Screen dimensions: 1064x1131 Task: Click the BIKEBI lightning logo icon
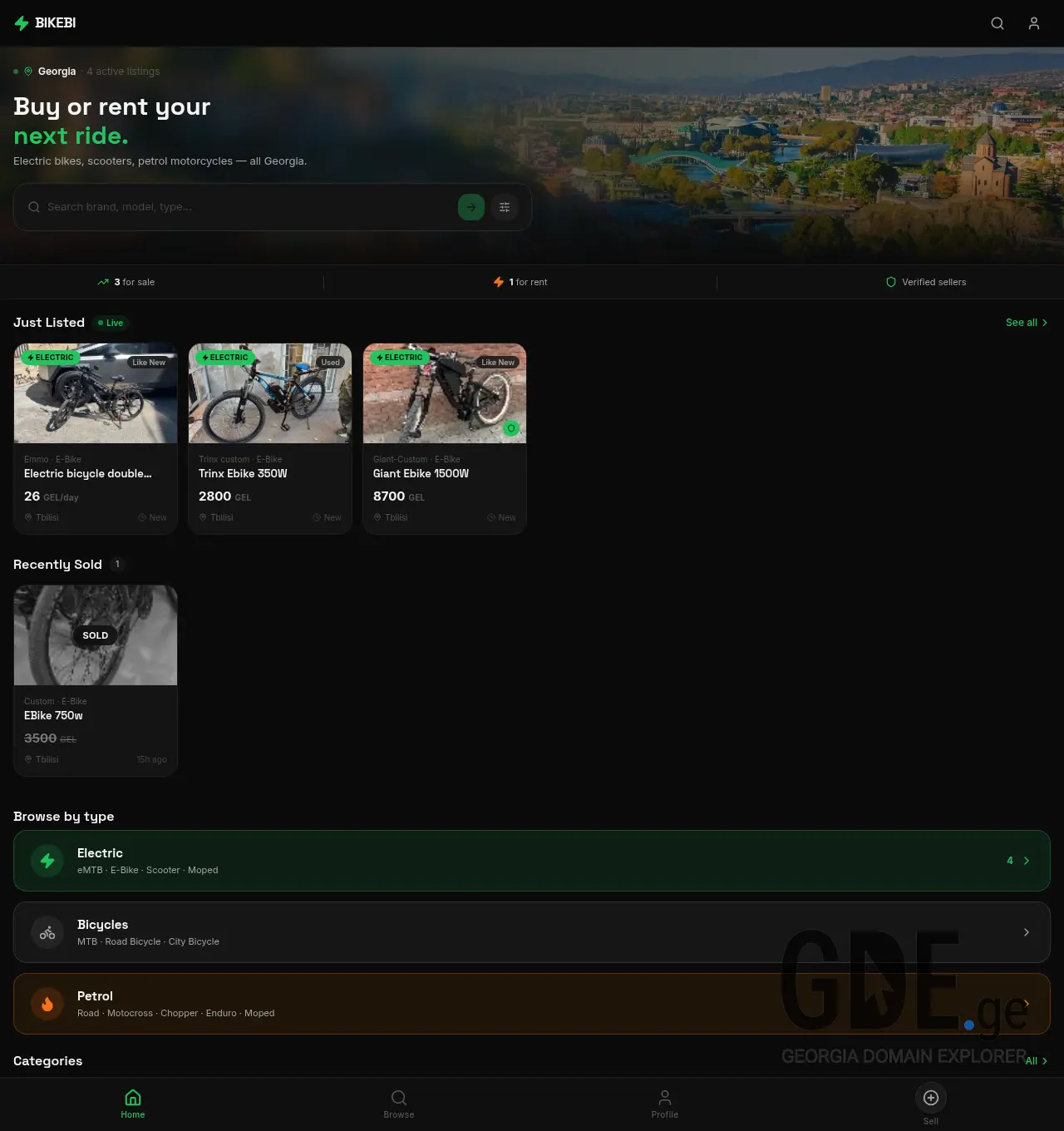pos(22,23)
